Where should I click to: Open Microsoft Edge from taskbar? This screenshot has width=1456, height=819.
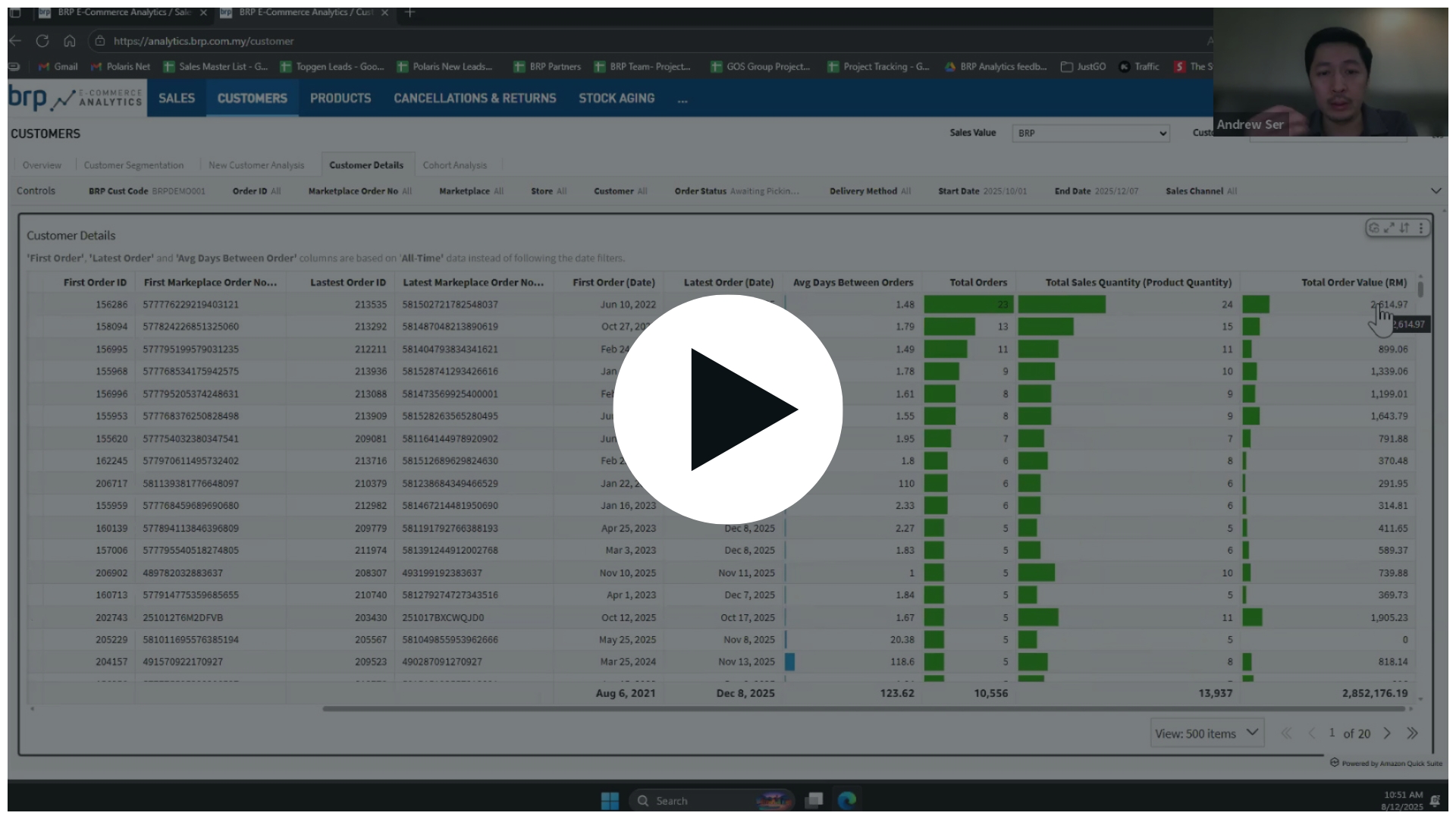click(846, 800)
